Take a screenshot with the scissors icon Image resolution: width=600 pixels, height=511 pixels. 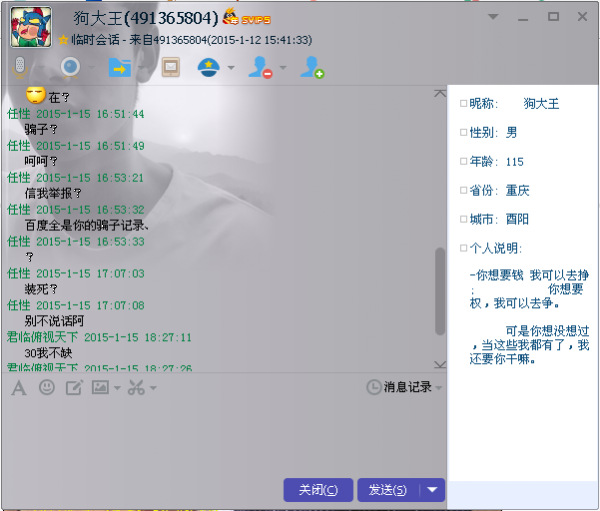tap(136, 387)
